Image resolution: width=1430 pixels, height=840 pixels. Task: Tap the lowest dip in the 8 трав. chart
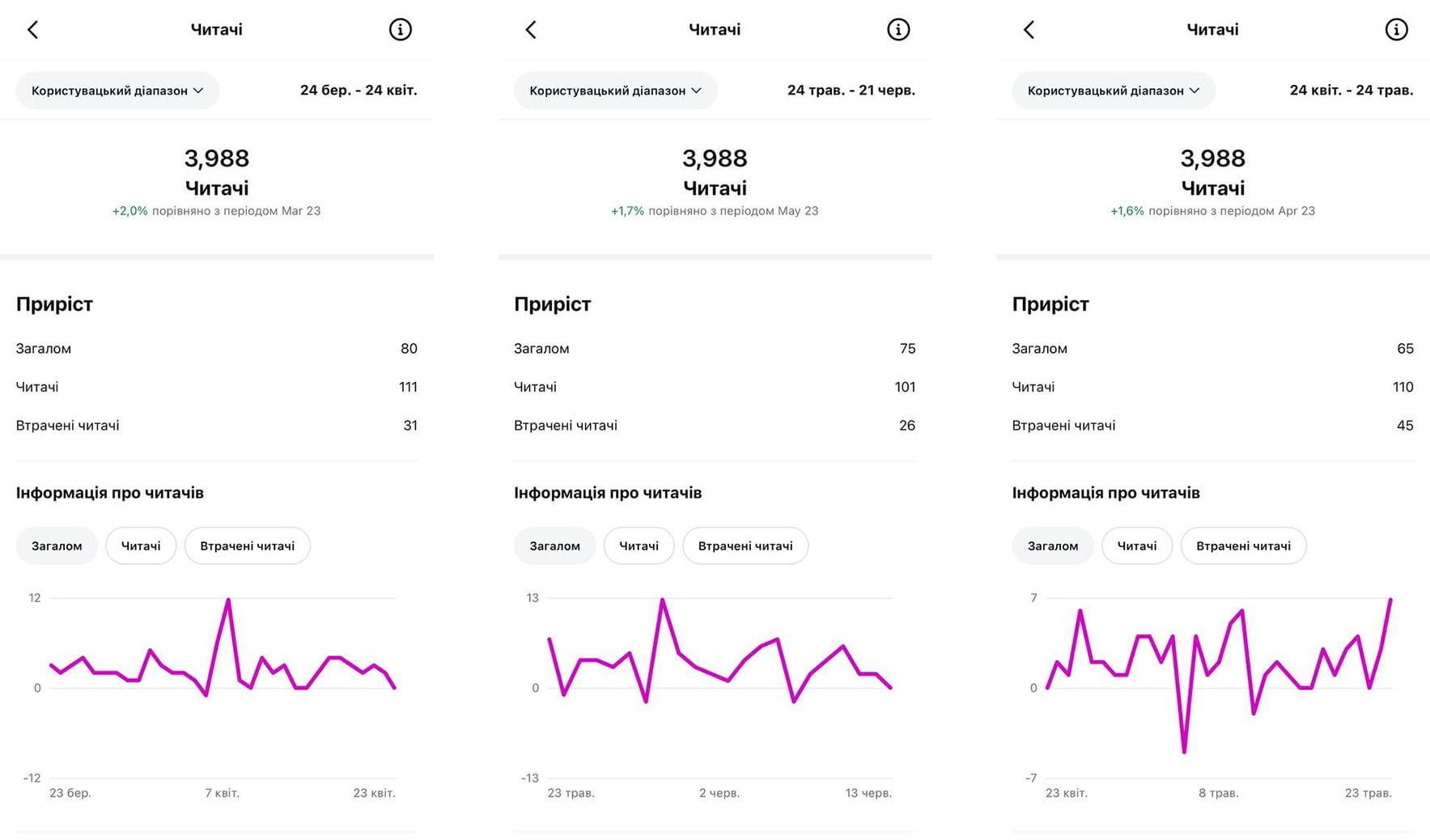(x=1184, y=752)
